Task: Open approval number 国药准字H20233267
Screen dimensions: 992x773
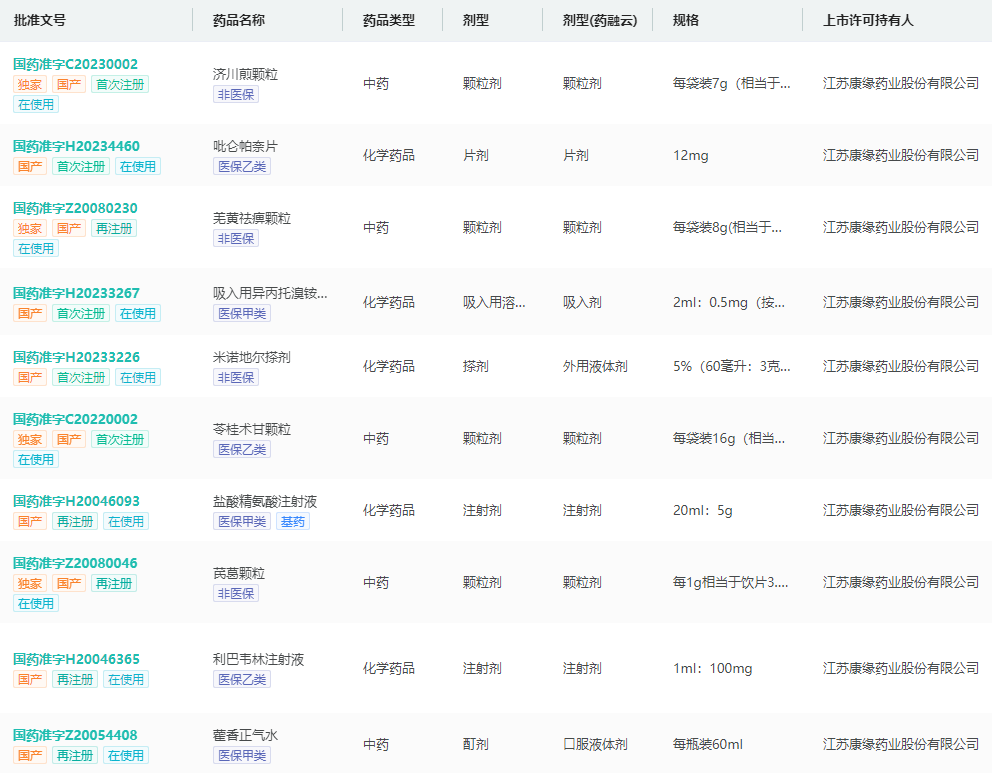Action: pyautogui.click(x=76, y=294)
